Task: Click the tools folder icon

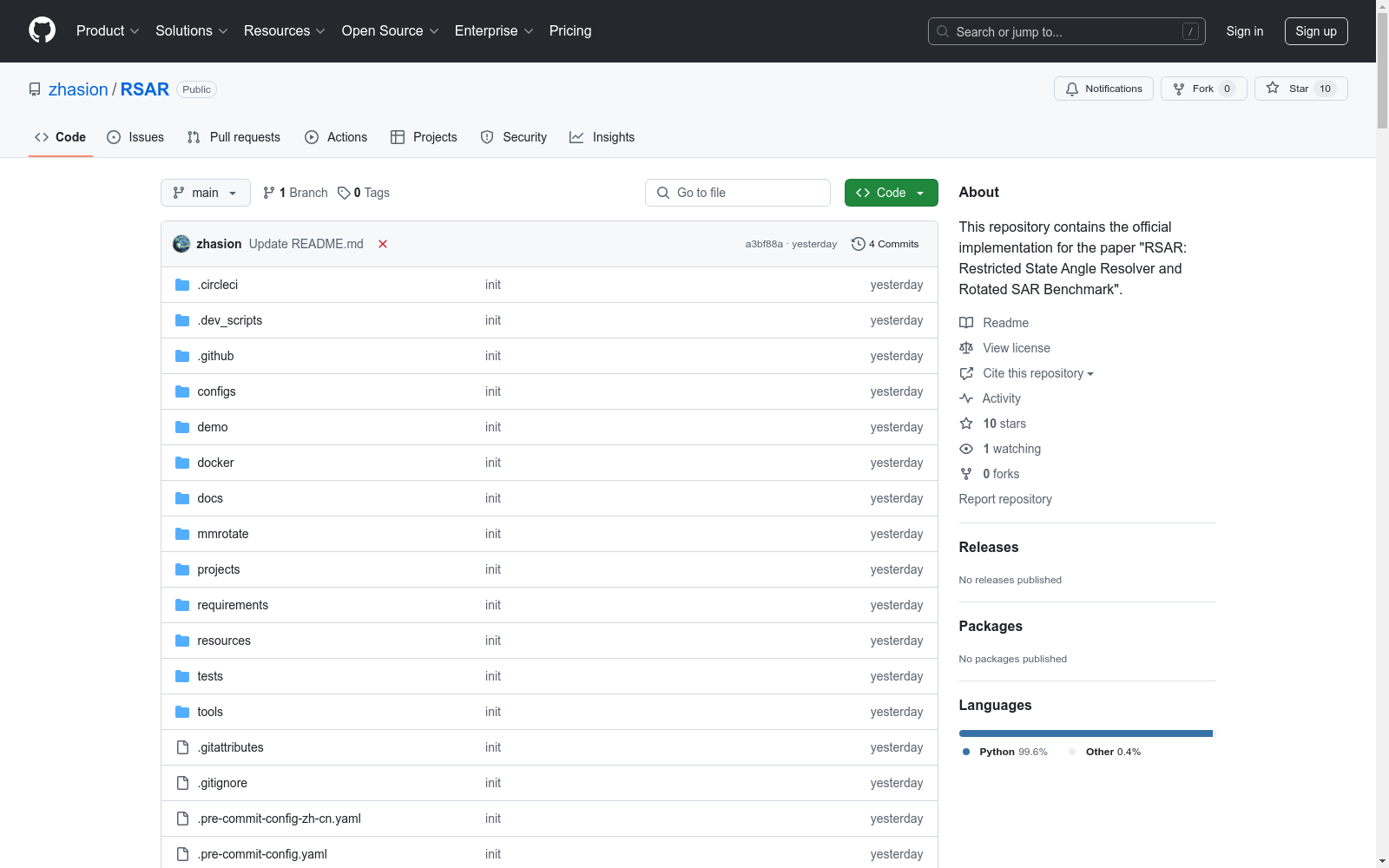Action: click(182, 712)
